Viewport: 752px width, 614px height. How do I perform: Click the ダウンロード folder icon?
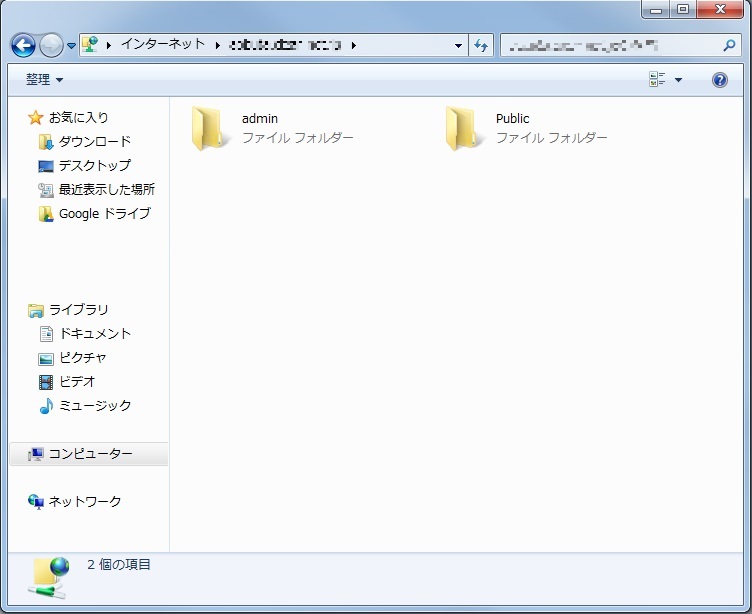(x=46, y=142)
